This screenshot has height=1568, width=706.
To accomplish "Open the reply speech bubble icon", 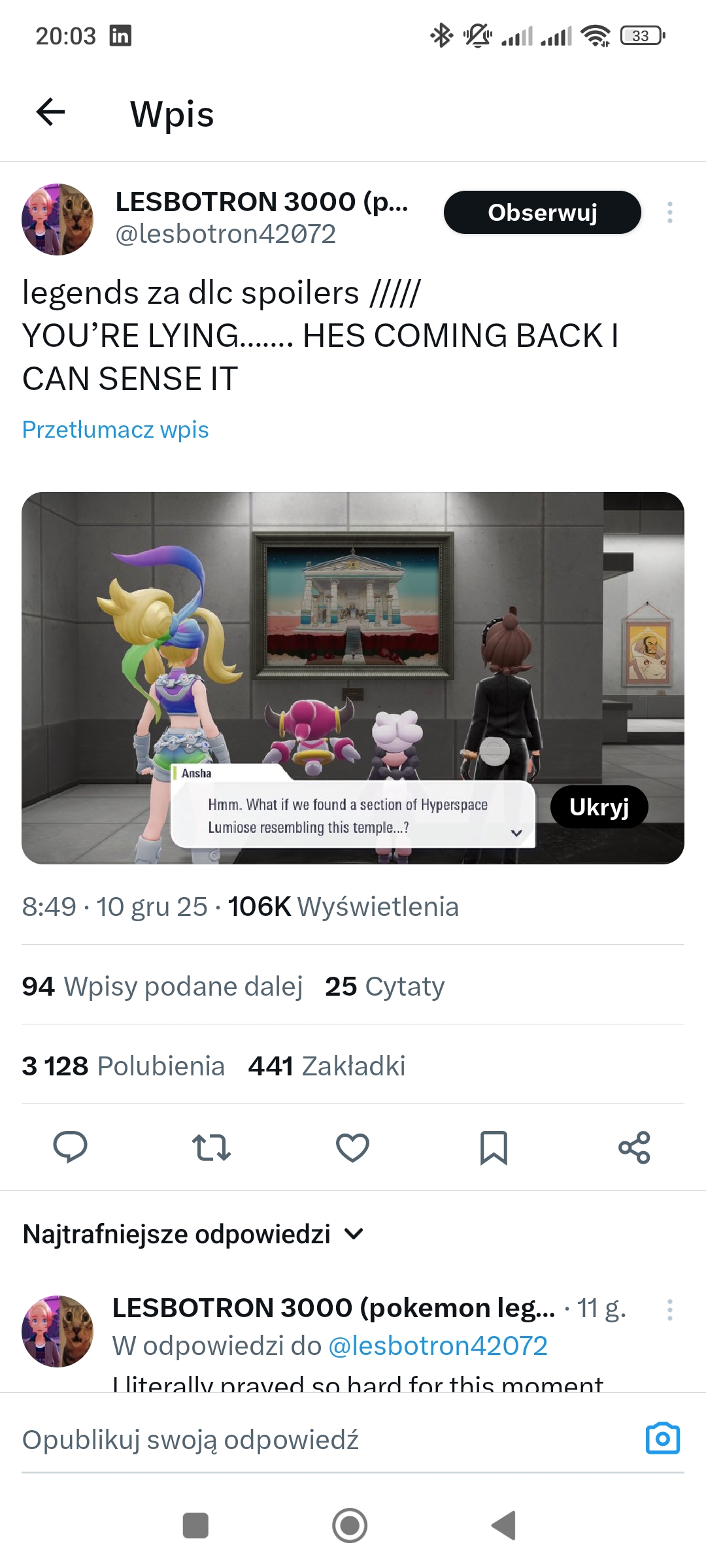I will [70, 1147].
